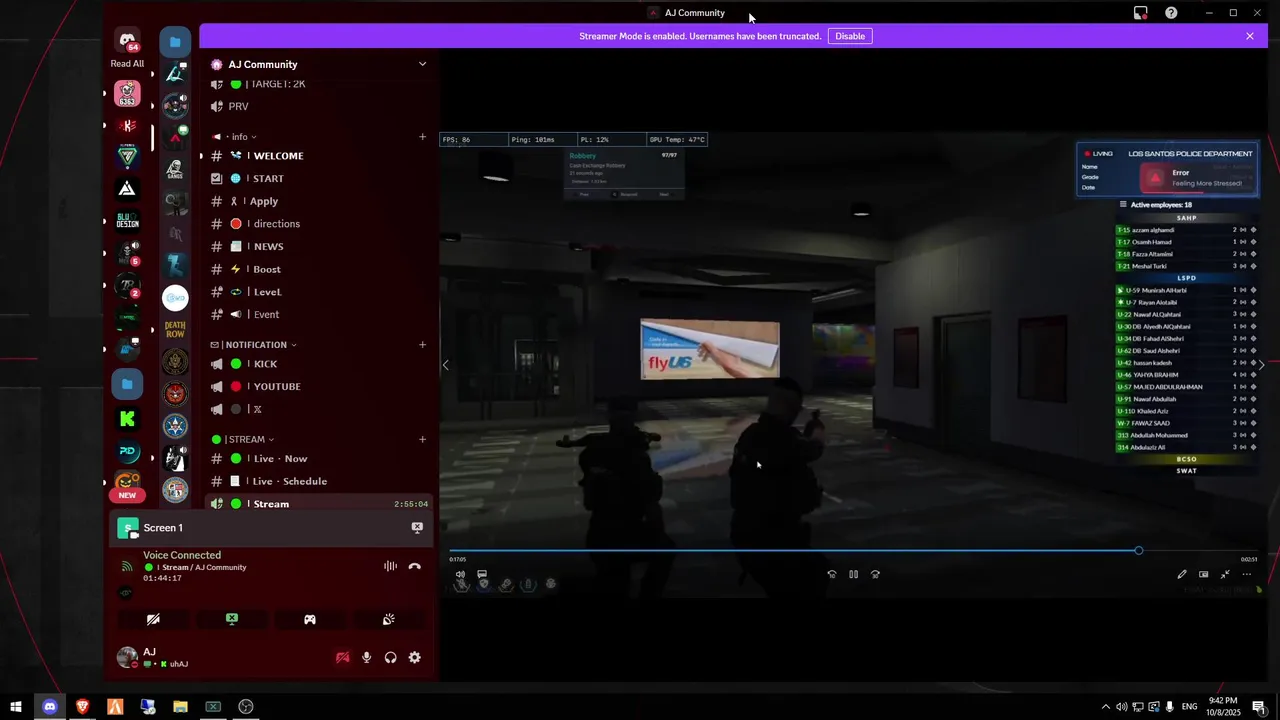The height and width of the screenshot is (720, 1280).
Task: Start an activity with controller icon
Action: coord(310,619)
